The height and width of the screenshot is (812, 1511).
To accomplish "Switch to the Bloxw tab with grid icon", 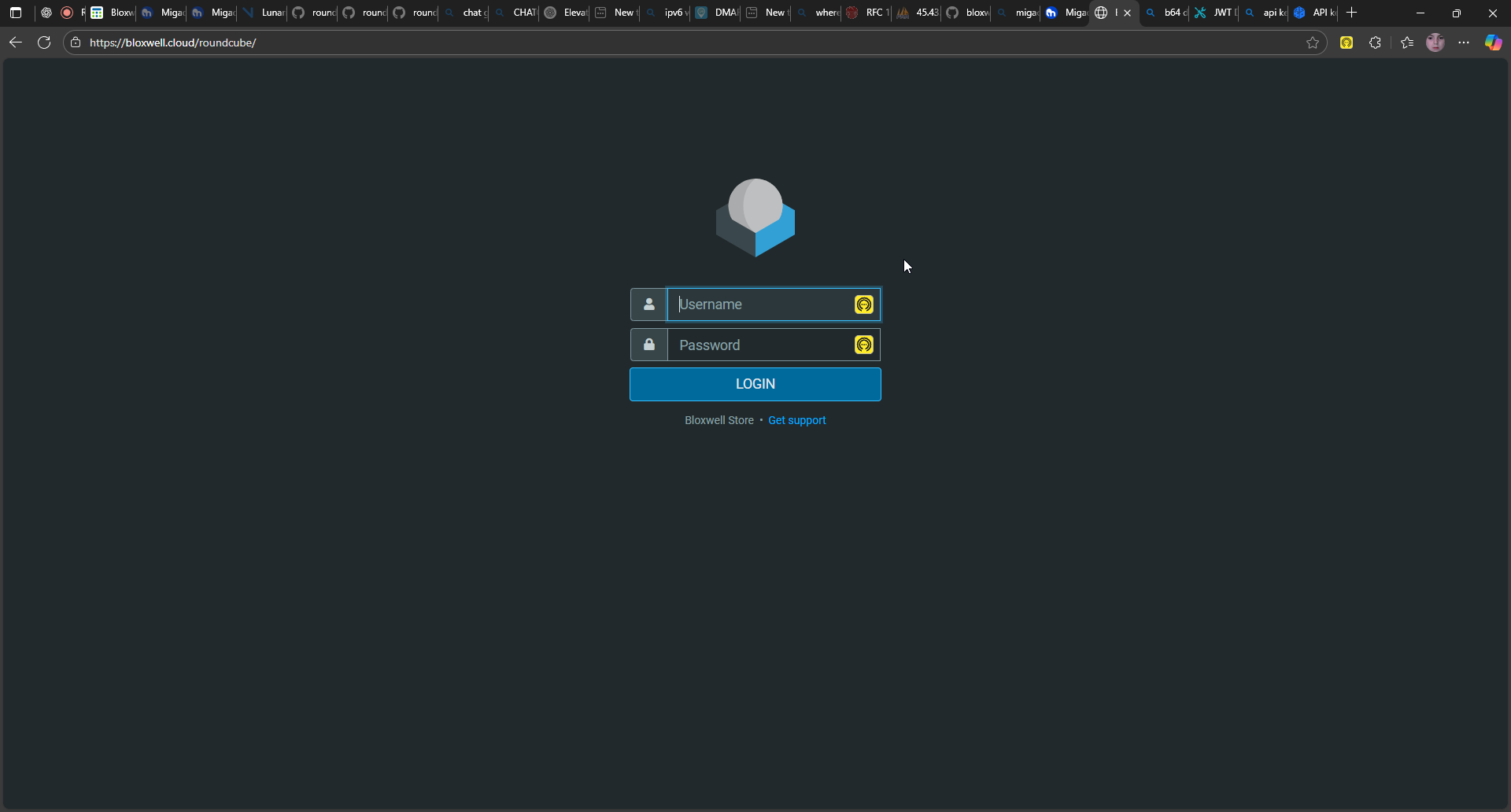I will [x=113, y=13].
